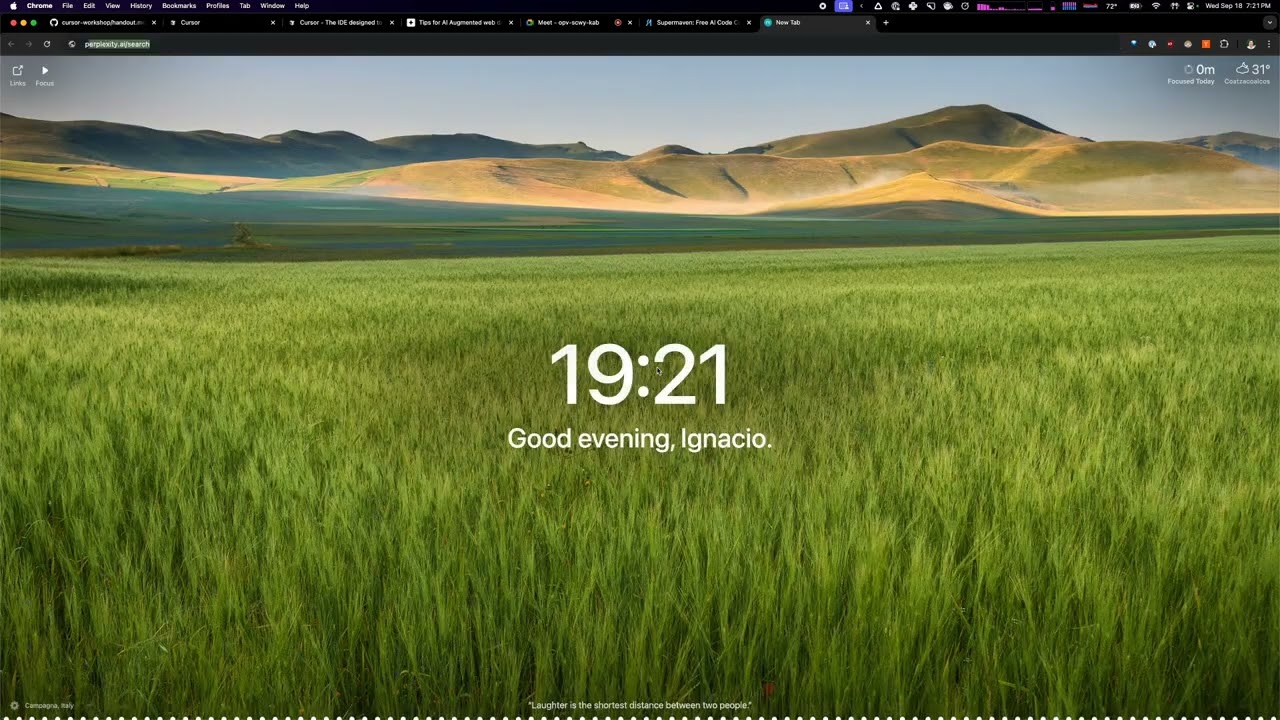The width and height of the screenshot is (1280, 720).
Task: Switch to cursor-workshop/handout GitHub tab
Action: tap(103, 22)
